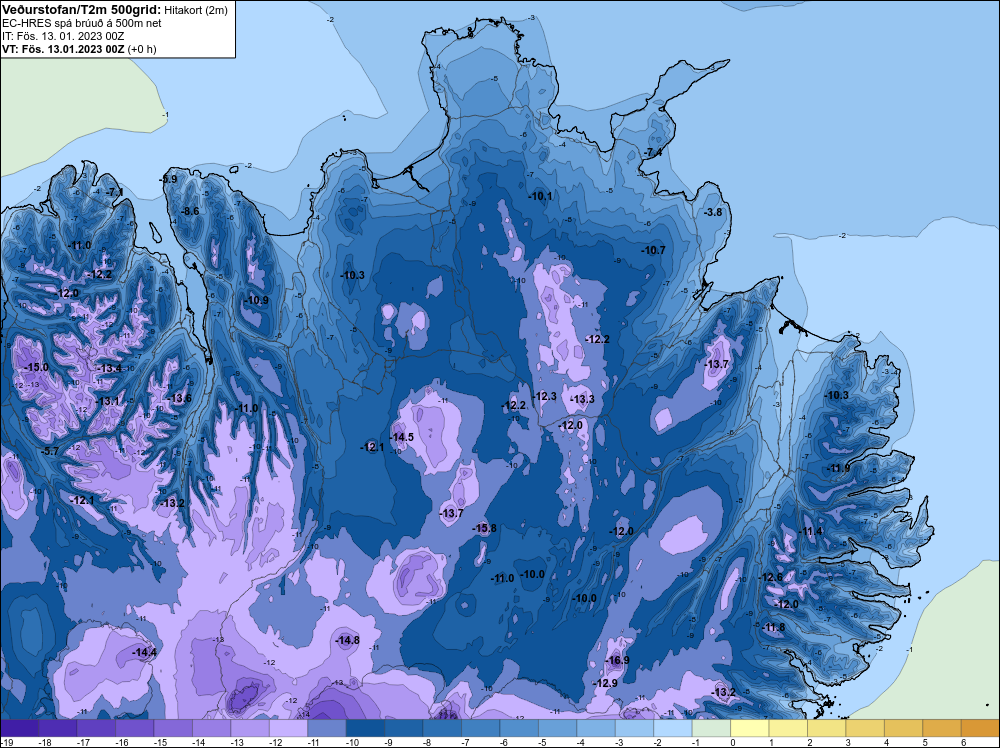Select the -3.8 temperature value
Viewport: 1000px width, 748px height.
[712, 212]
